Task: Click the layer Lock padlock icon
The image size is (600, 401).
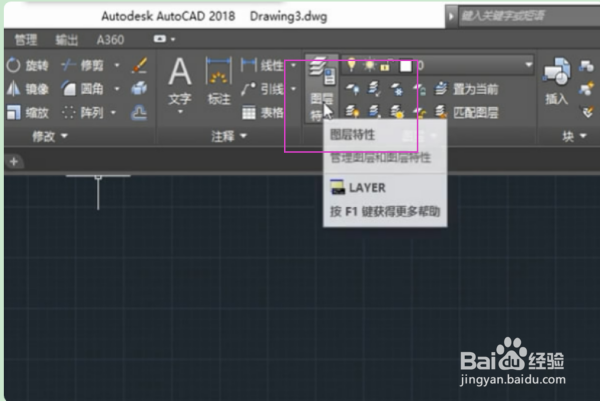Action: coord(419,89)
